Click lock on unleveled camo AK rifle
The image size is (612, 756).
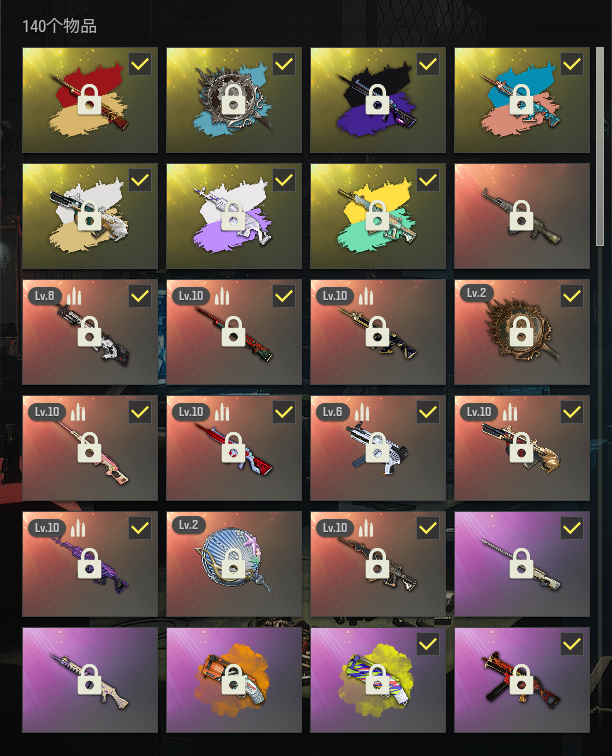point(521,216)
